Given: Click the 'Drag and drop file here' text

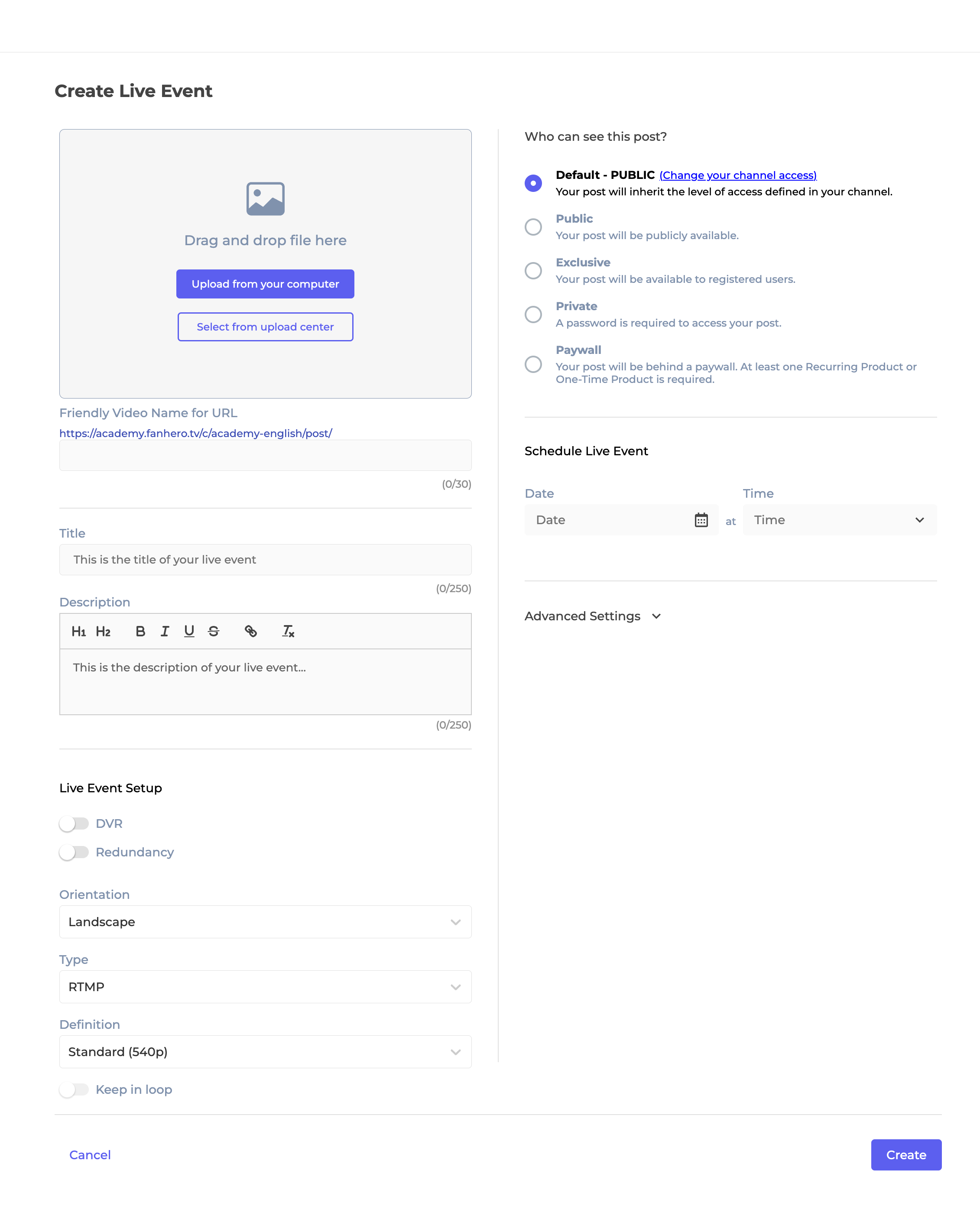Looking at the screenshot, I should 265,240.
